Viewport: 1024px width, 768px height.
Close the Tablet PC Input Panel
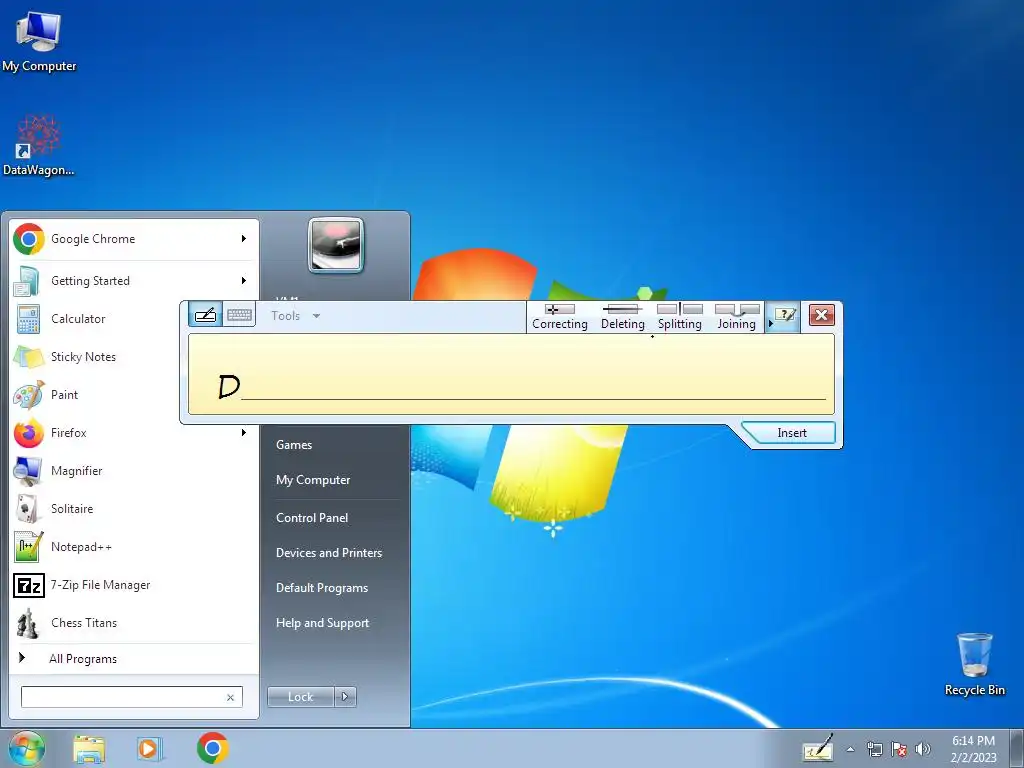tap(822, 315)
